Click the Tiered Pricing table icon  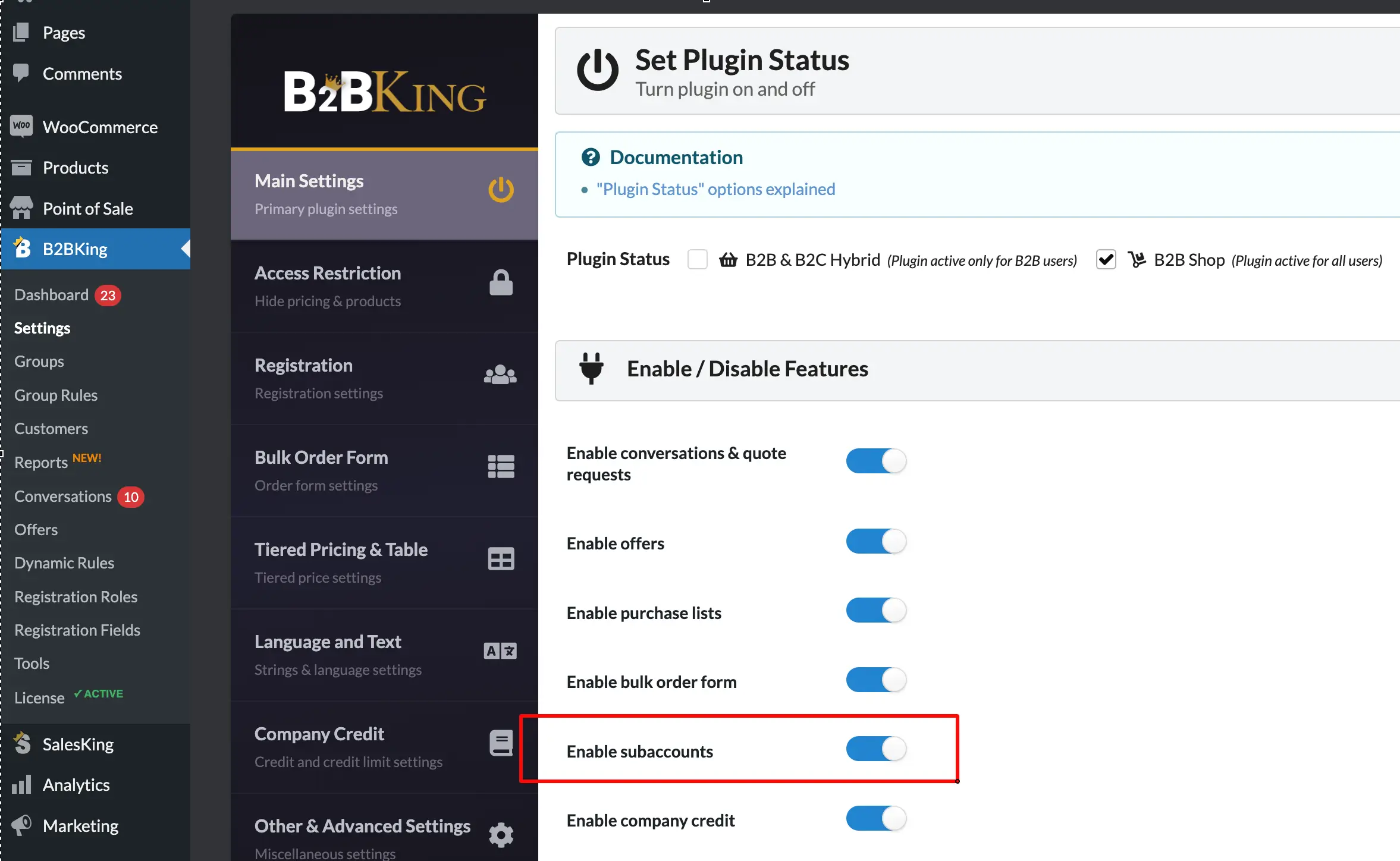coord(501,559)
